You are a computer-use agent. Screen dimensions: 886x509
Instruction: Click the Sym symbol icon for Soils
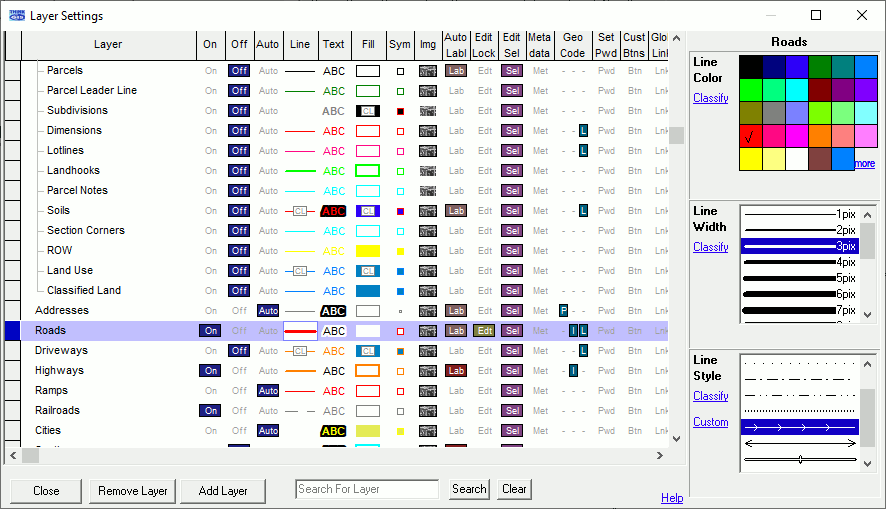coord(400,211)
